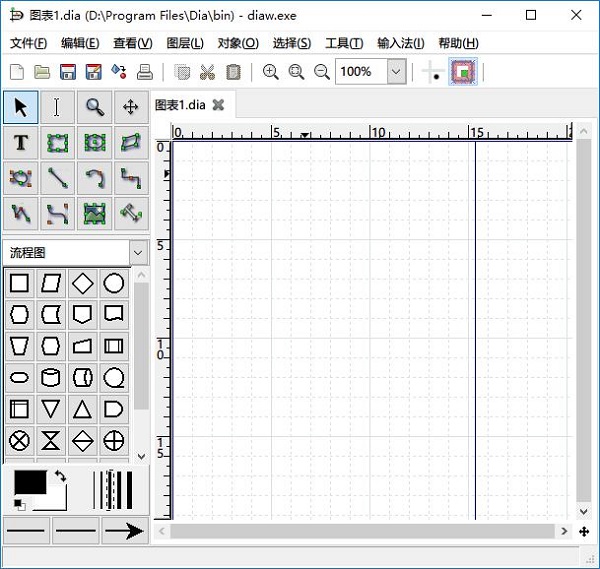
Task: Click the New file toolbar icon
Action: 17,72
